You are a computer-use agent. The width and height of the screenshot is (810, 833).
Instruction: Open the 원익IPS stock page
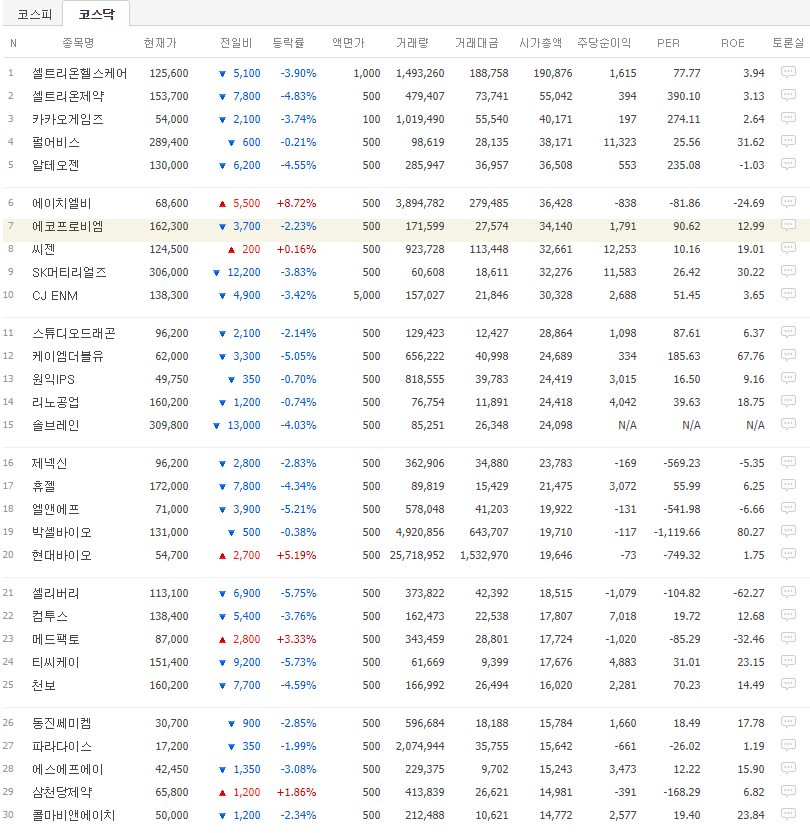pos(53,379)
